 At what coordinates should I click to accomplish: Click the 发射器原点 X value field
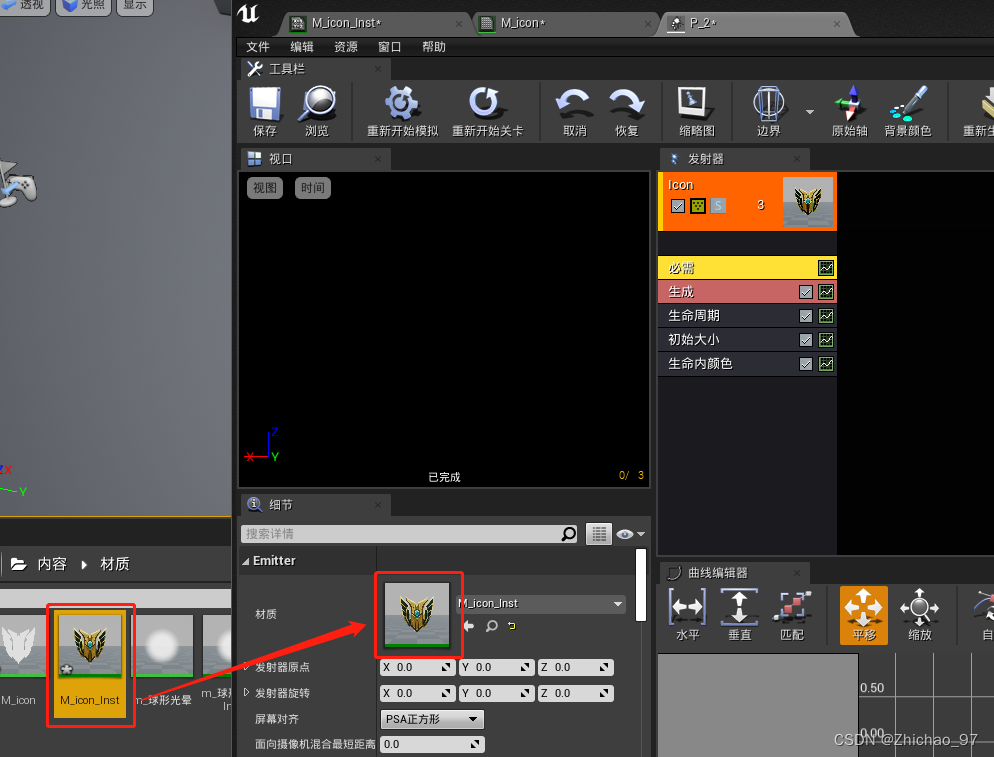pos(417,667)
